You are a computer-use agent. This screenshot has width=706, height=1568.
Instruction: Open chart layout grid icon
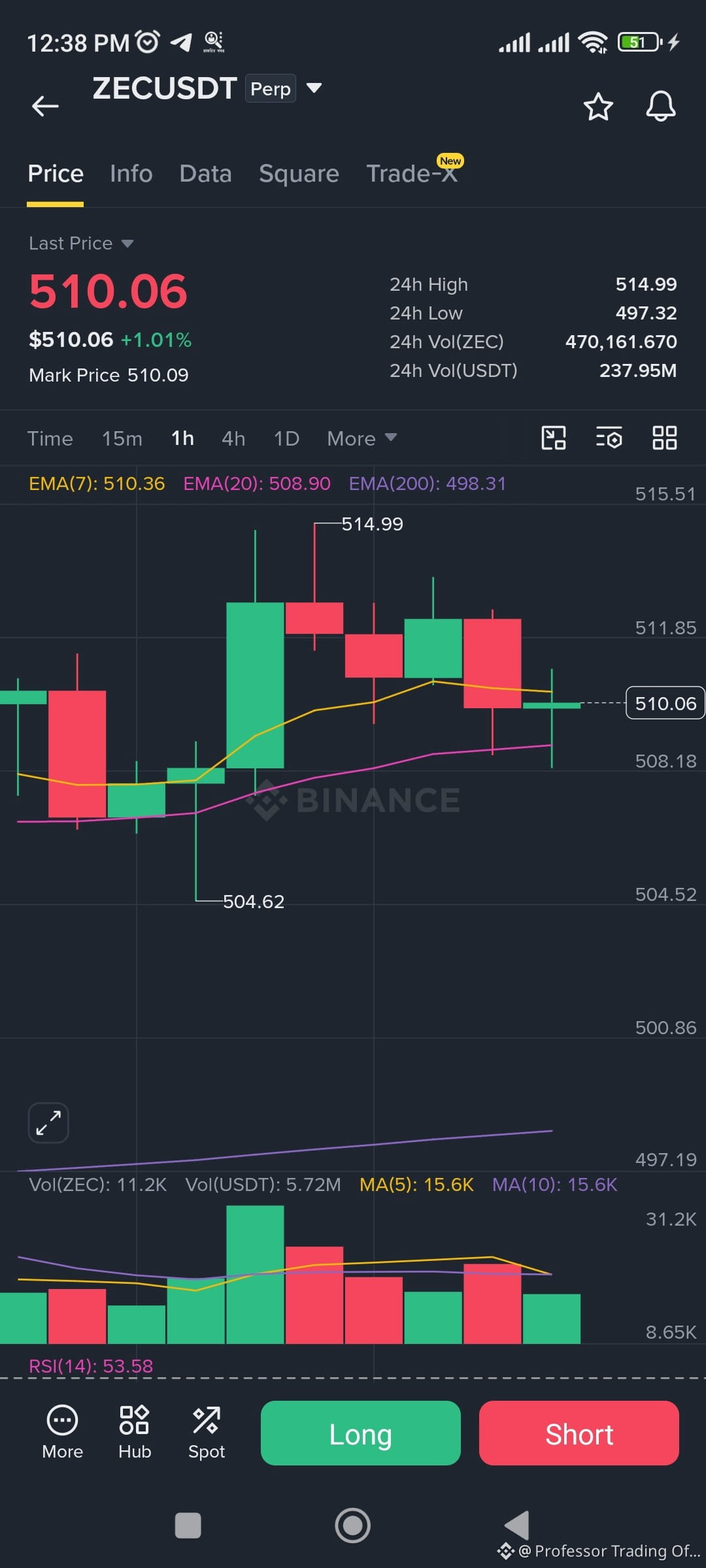(665, 438)
